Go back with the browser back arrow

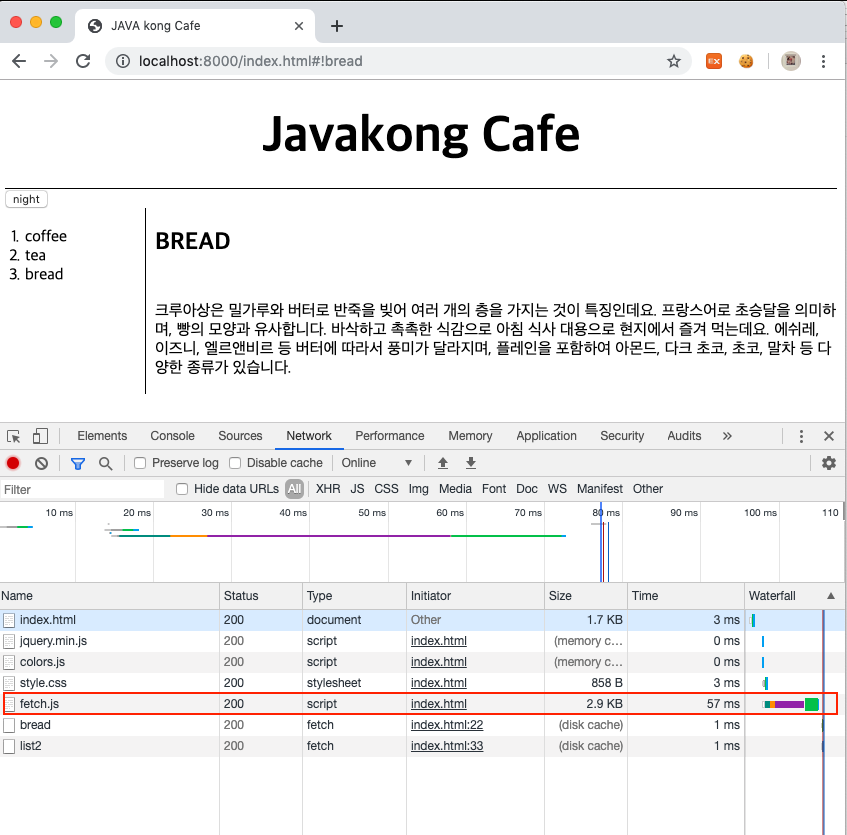[x=19, y=61]
